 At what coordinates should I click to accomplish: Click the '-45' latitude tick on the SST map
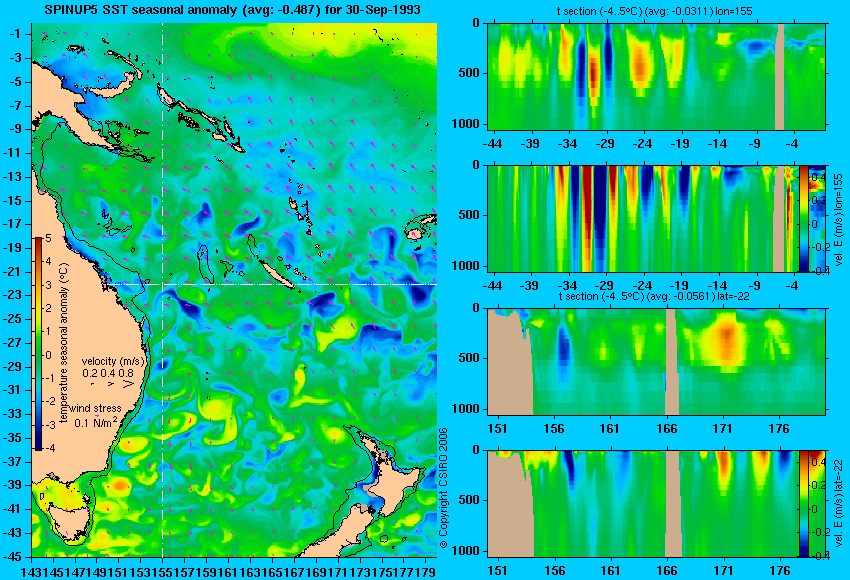[x=14, y=557]
